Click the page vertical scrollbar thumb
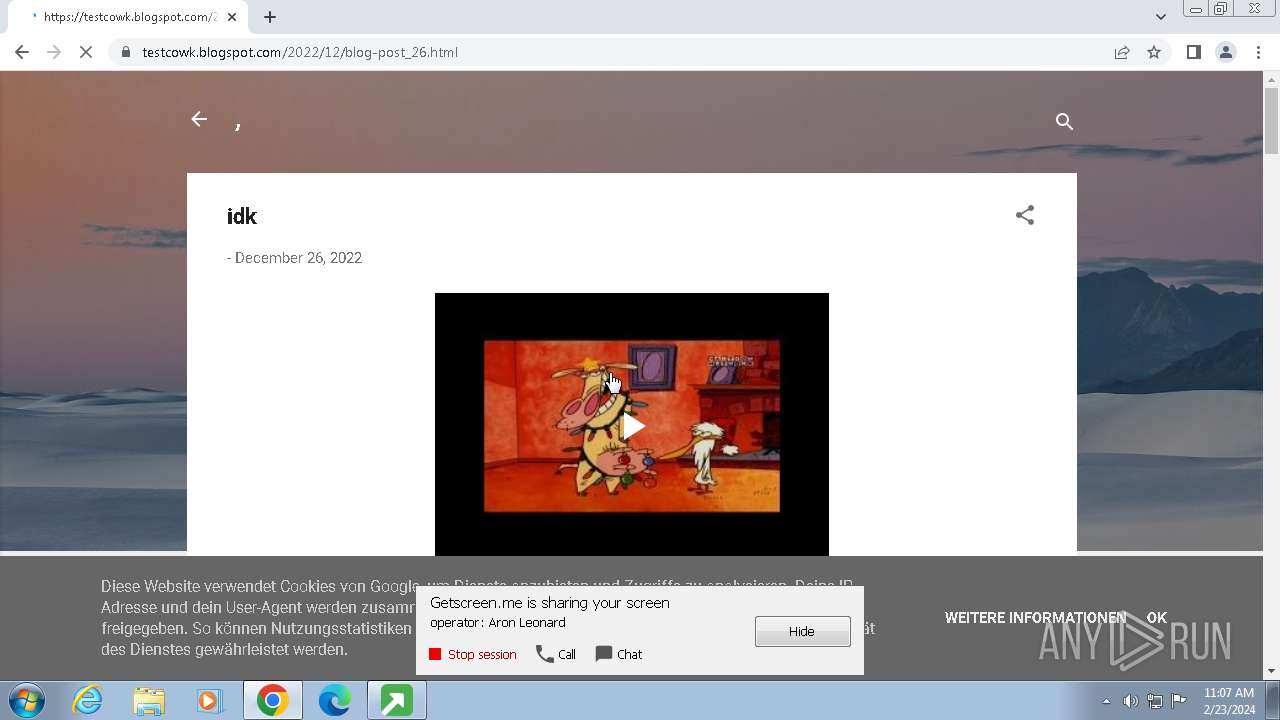 (x=1272, y=120)
